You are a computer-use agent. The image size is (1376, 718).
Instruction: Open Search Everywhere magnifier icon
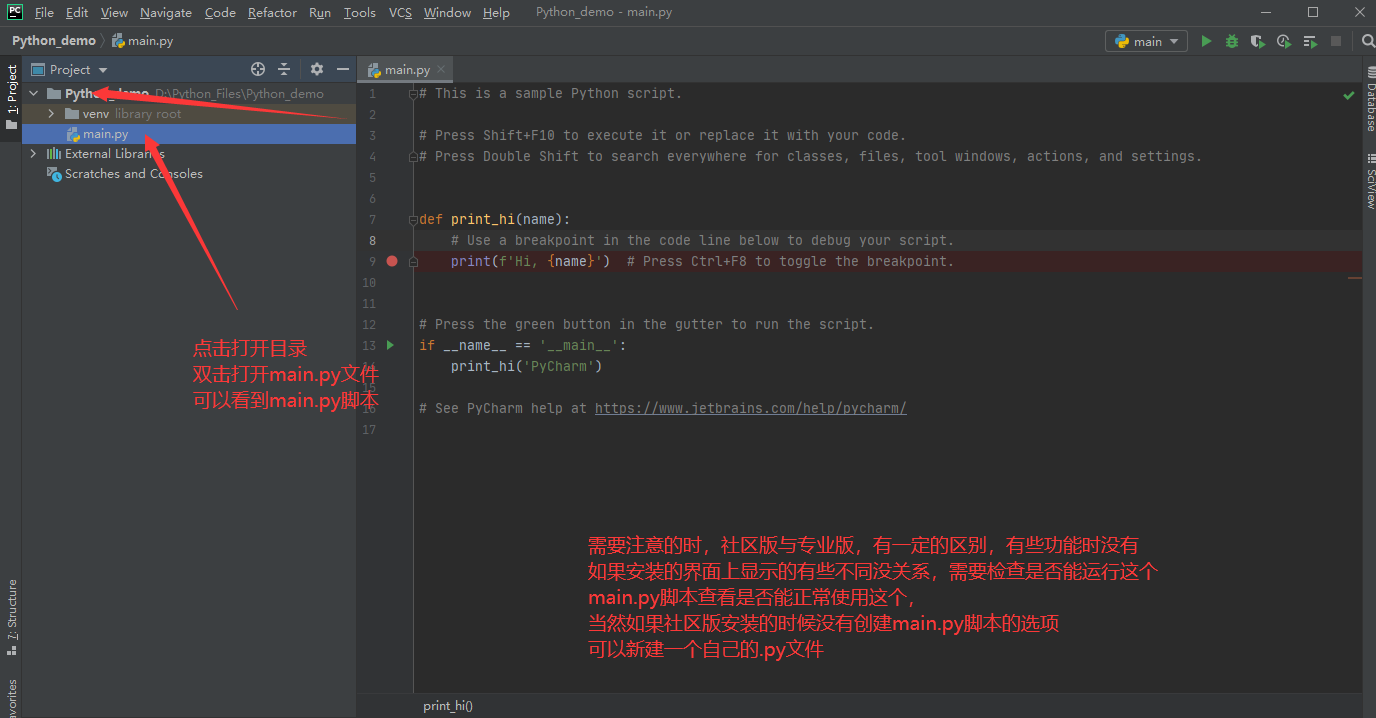click(x=1368, y=41)
